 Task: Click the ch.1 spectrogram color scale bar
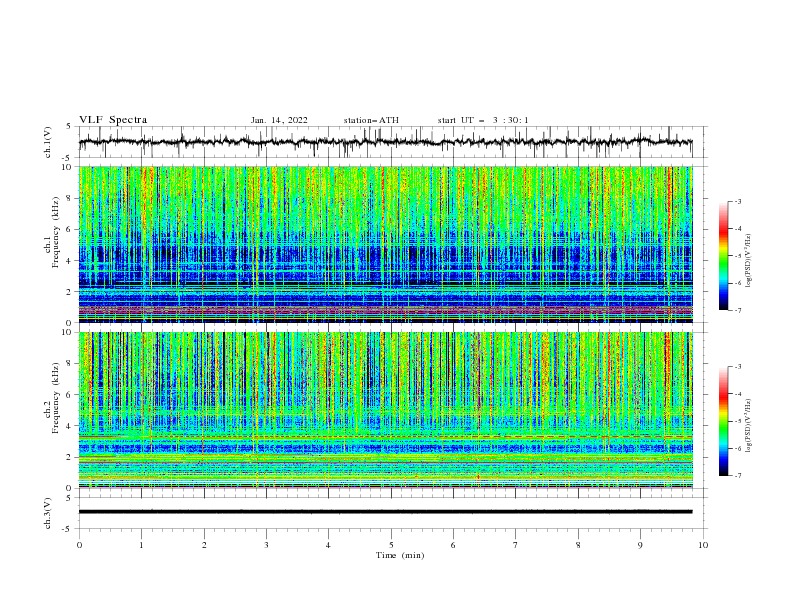coord(723,255)
